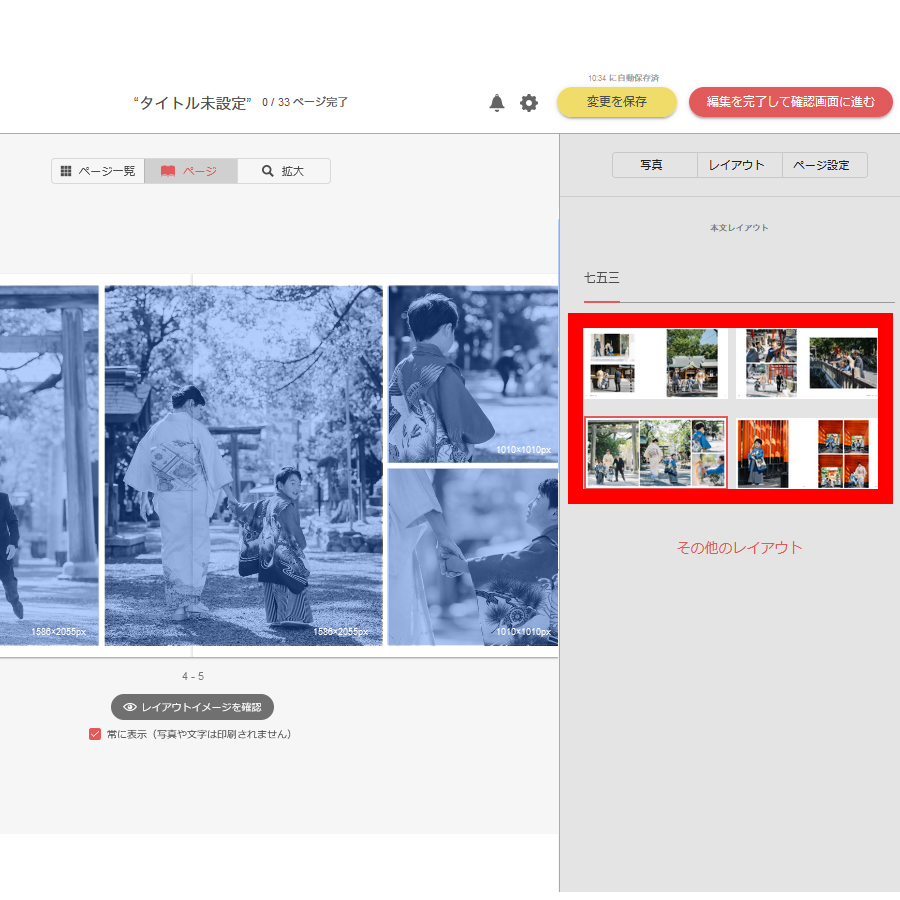900x900 pixels.
Task: Switch to the 写真 tab
Action: tap(653, 165)
